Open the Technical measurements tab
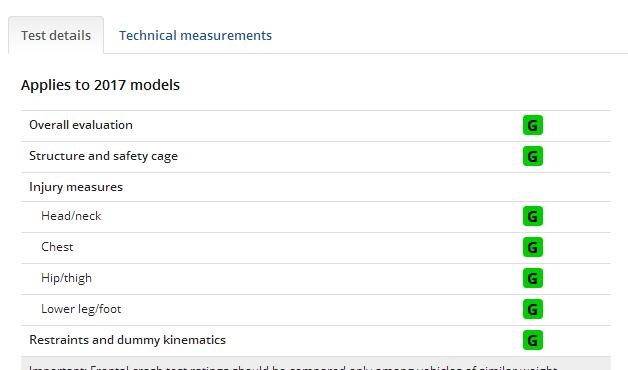Screen dimensions: 628x370 pyautogui.click(x=195, y=35)
